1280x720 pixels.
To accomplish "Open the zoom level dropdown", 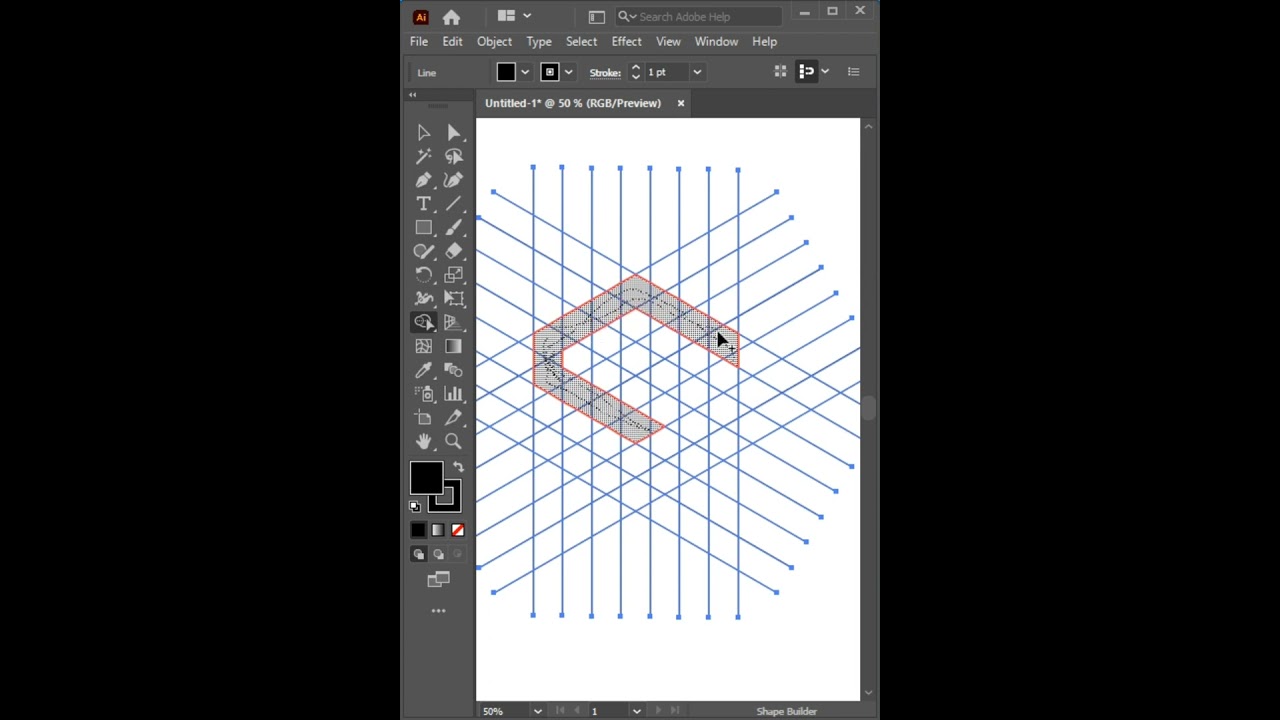I will (x=537, y=711).
